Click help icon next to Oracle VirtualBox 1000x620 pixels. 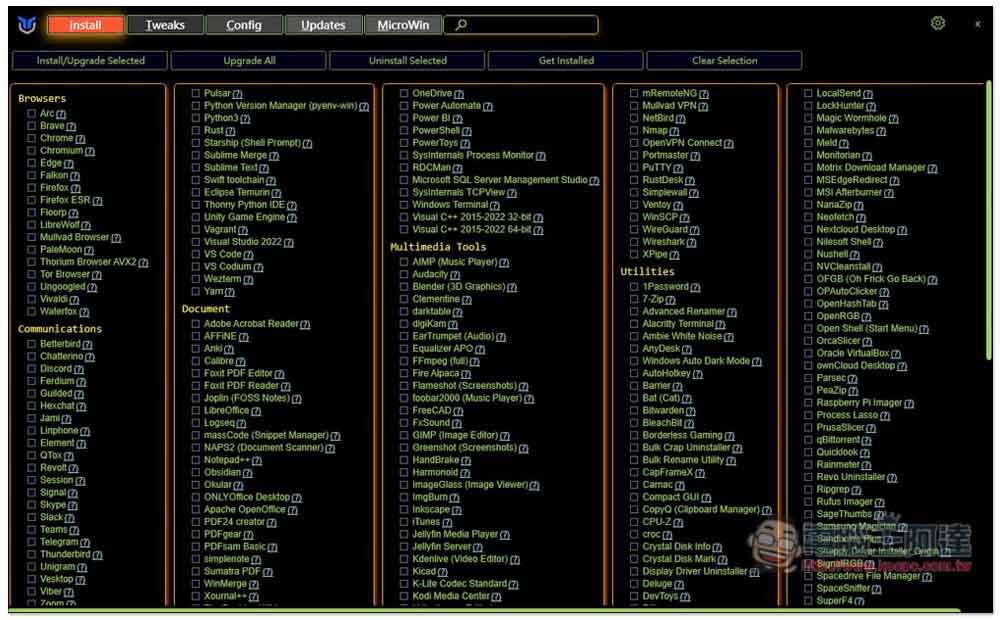[x=896, y=354]
